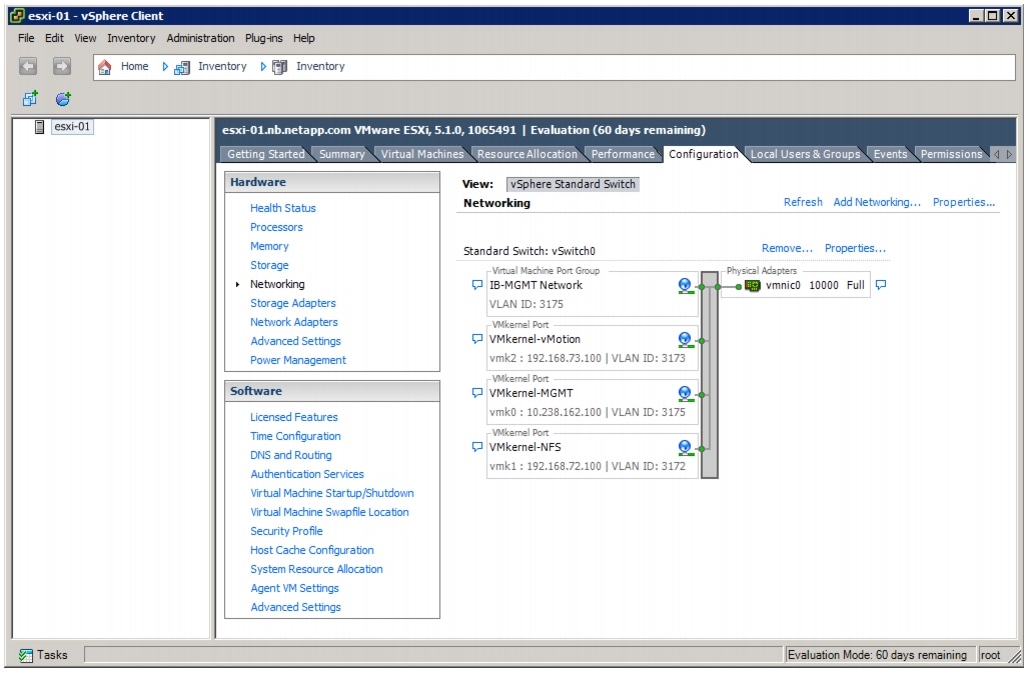Open the Licensed Features link
This screenshot has height=678, width=1025.
(x=294, y=416)
